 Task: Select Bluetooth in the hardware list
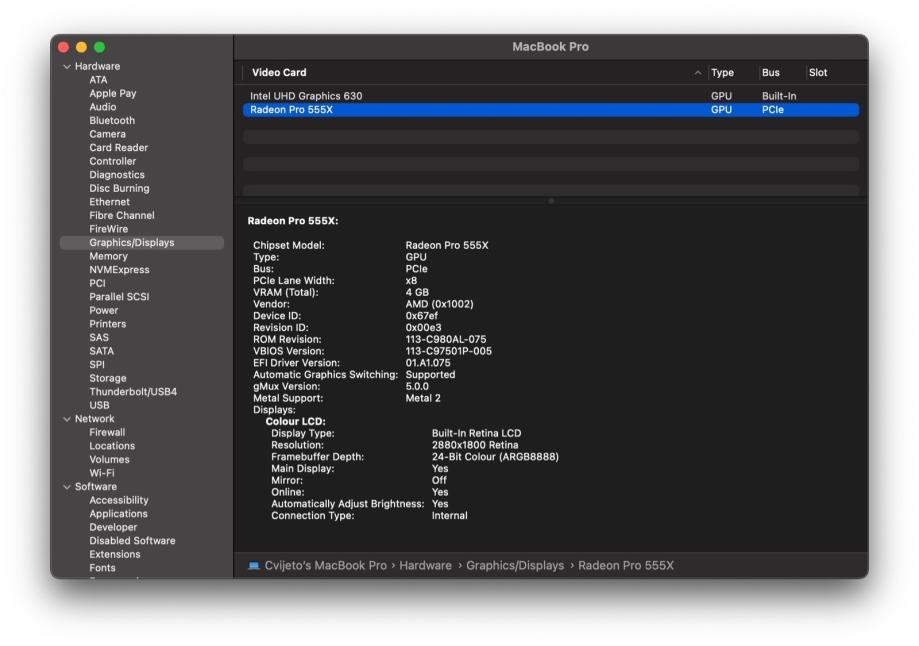(112, 121)
